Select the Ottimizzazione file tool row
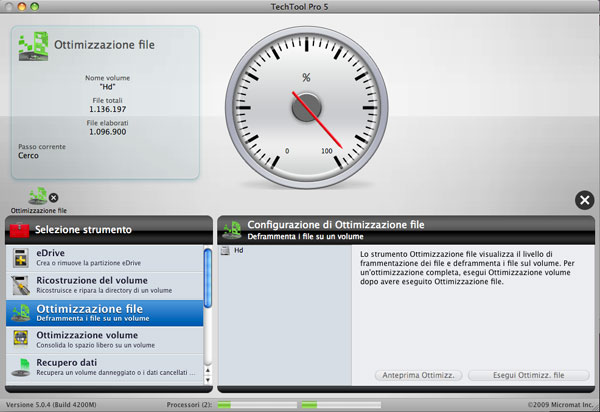 tap(104, 313)
